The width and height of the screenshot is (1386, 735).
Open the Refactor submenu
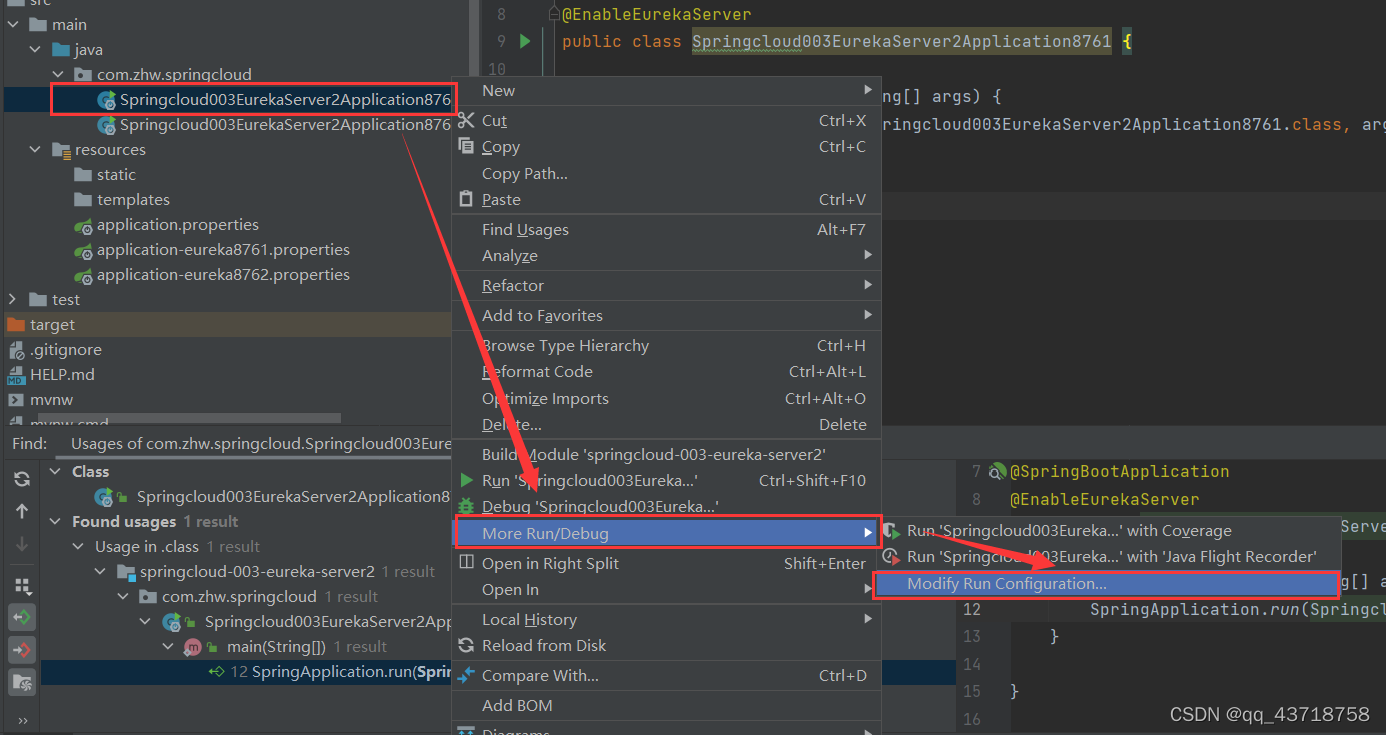(x=666, y=285)
